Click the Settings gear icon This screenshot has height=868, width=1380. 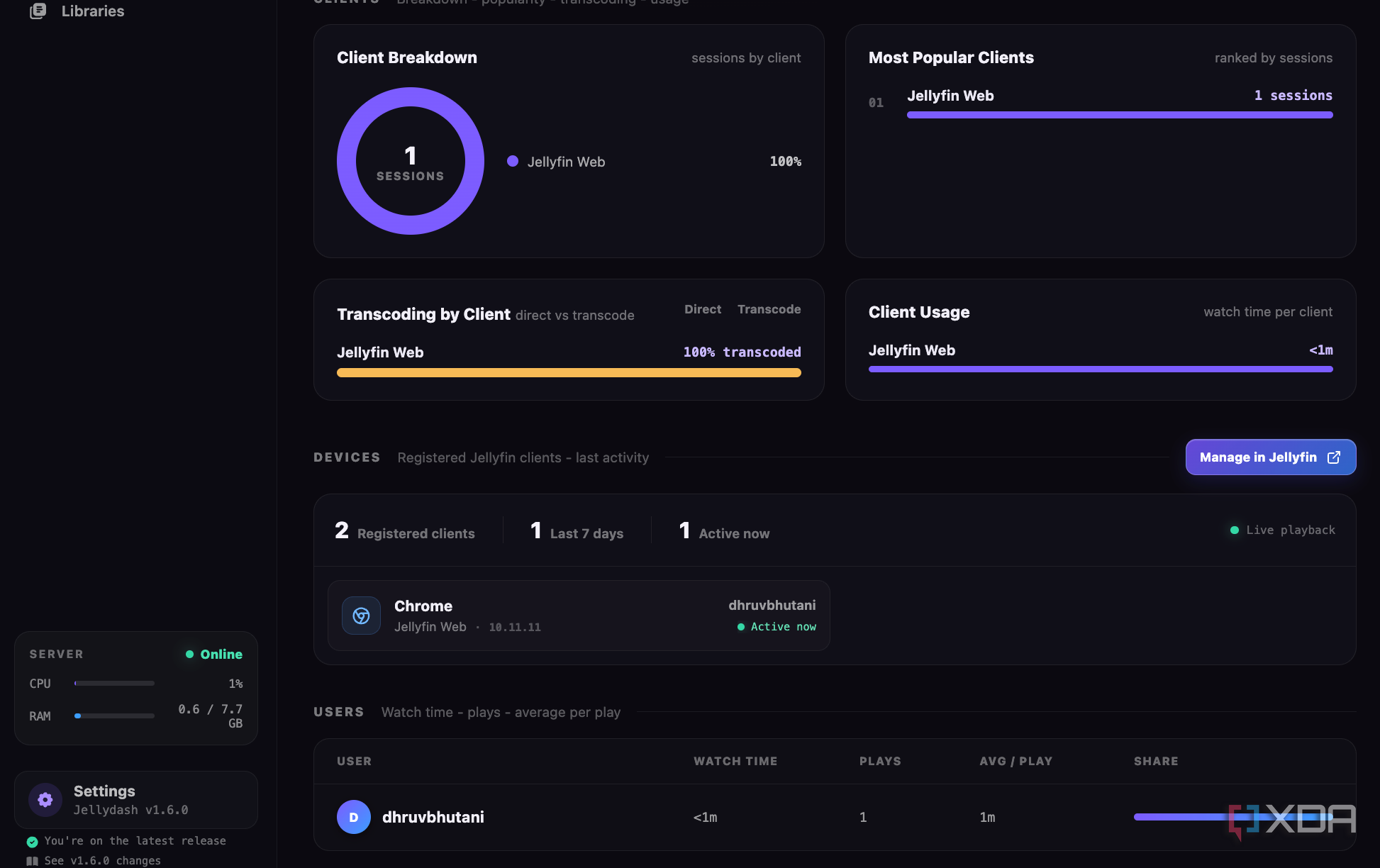pos(45,800)
